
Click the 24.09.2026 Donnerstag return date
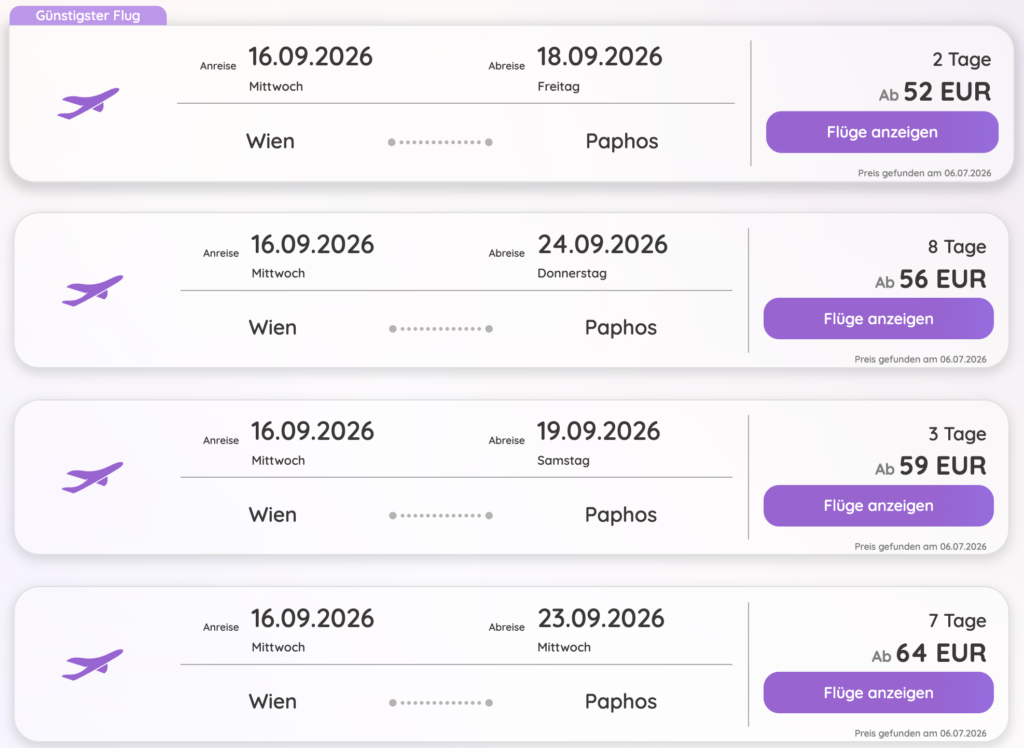(602, 255)
